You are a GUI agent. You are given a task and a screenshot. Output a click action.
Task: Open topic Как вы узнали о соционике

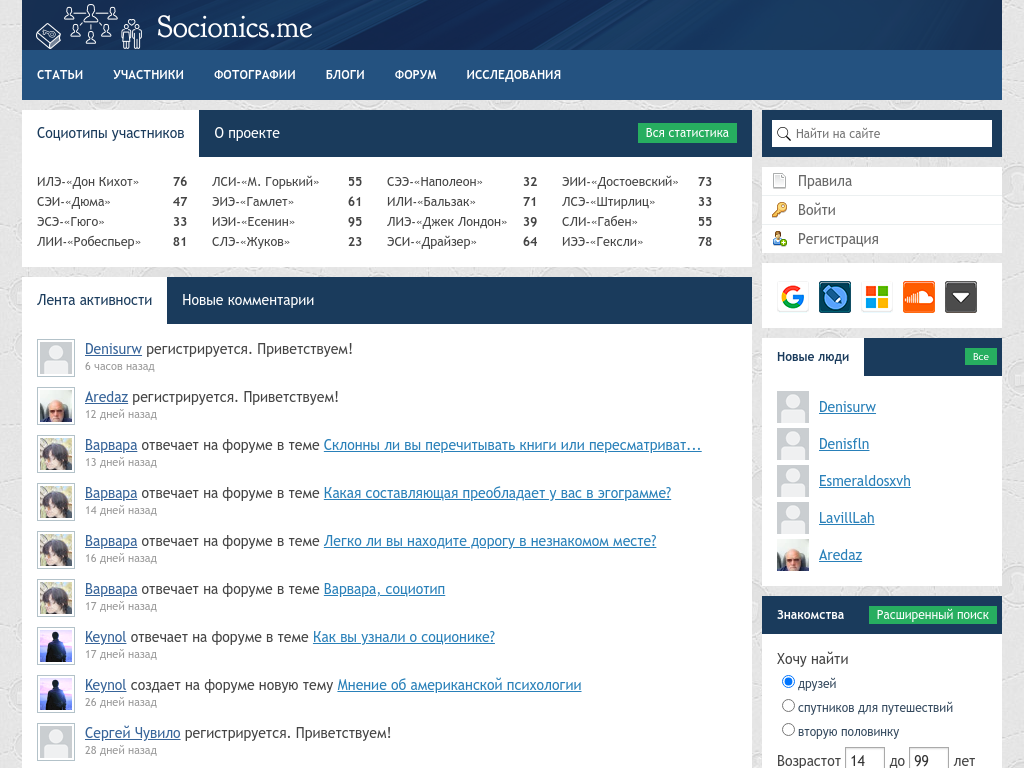pos(404,637)
